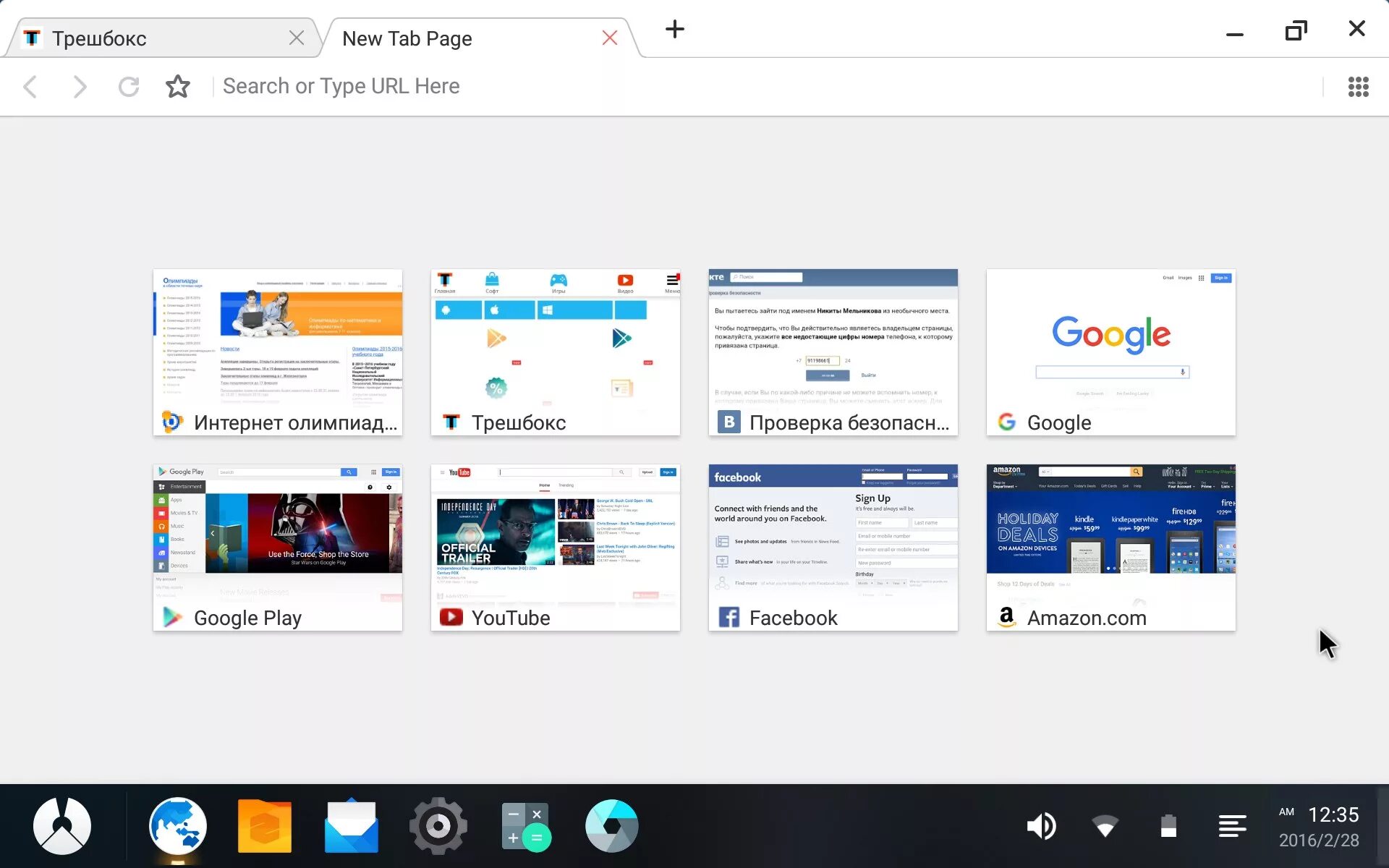The width and height of the screenshot is (1389, 868).
Task: Open the Google Play site tile
Action: (x=277, y=548)
